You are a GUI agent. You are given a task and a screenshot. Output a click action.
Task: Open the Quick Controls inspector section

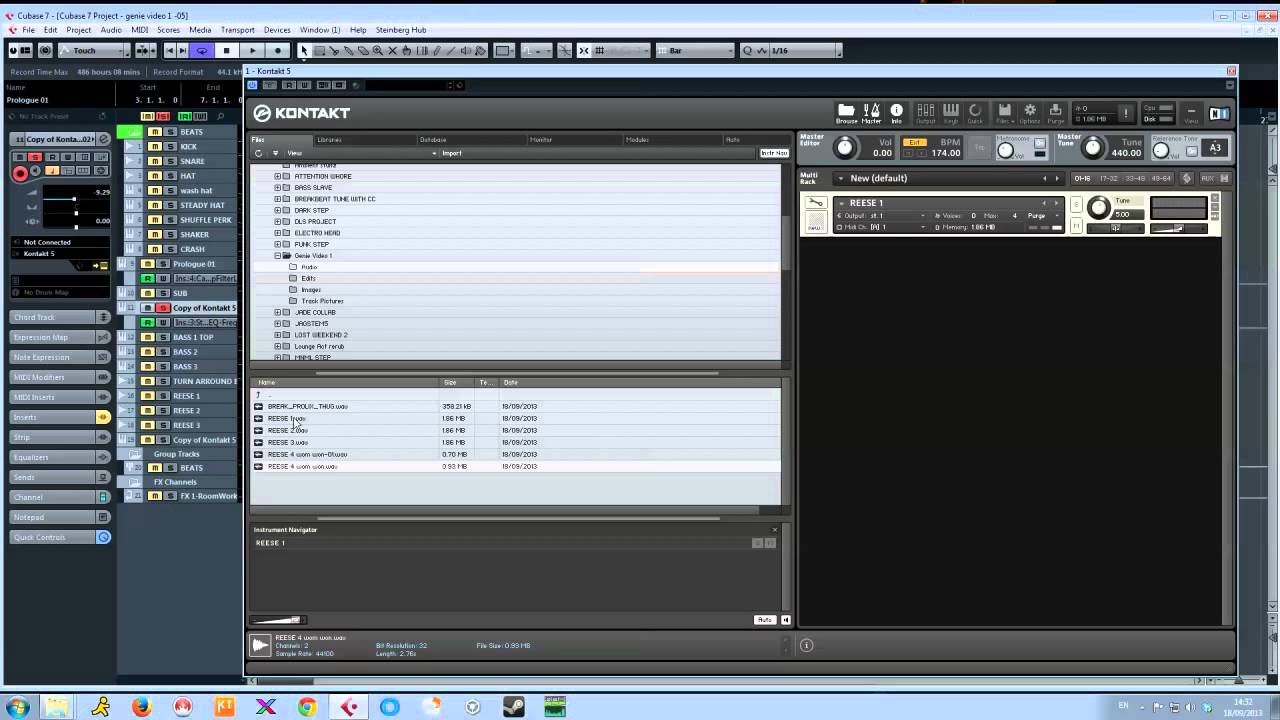[x=60, y=537]
